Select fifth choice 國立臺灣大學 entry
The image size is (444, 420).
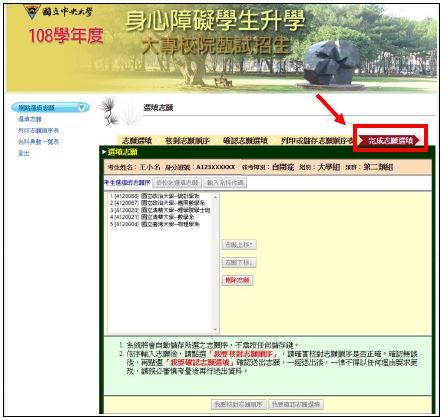pyautogui.click(x=155, y=224)
